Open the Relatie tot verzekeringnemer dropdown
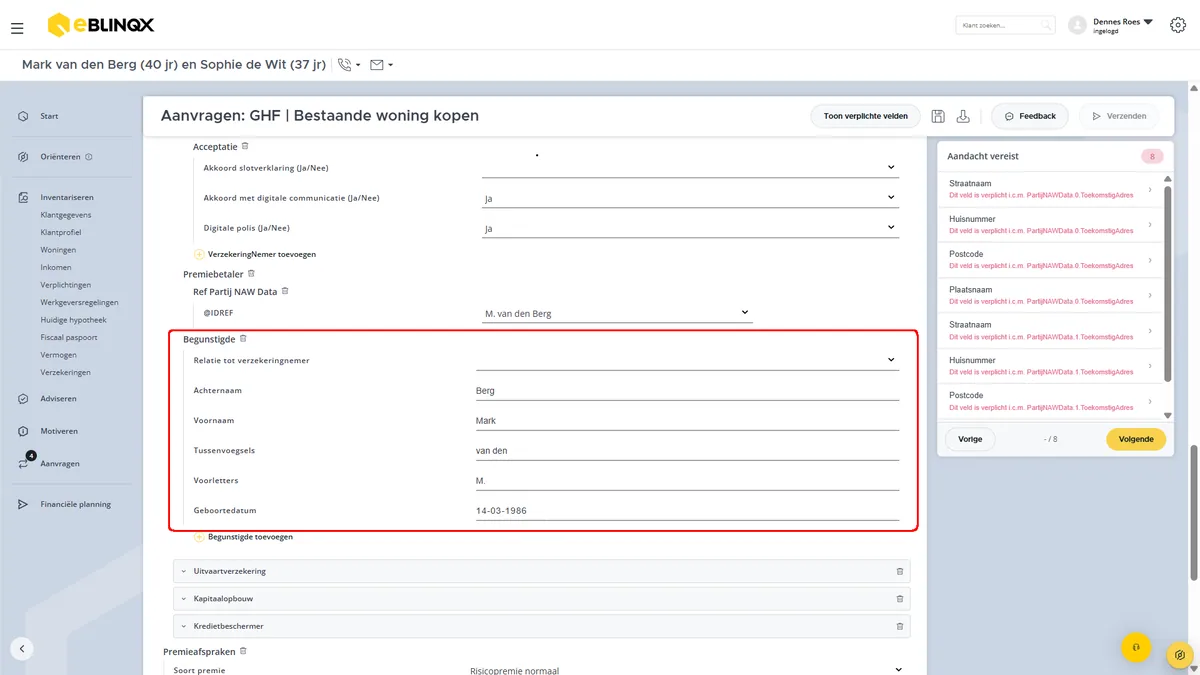 [x=687, y=360]
